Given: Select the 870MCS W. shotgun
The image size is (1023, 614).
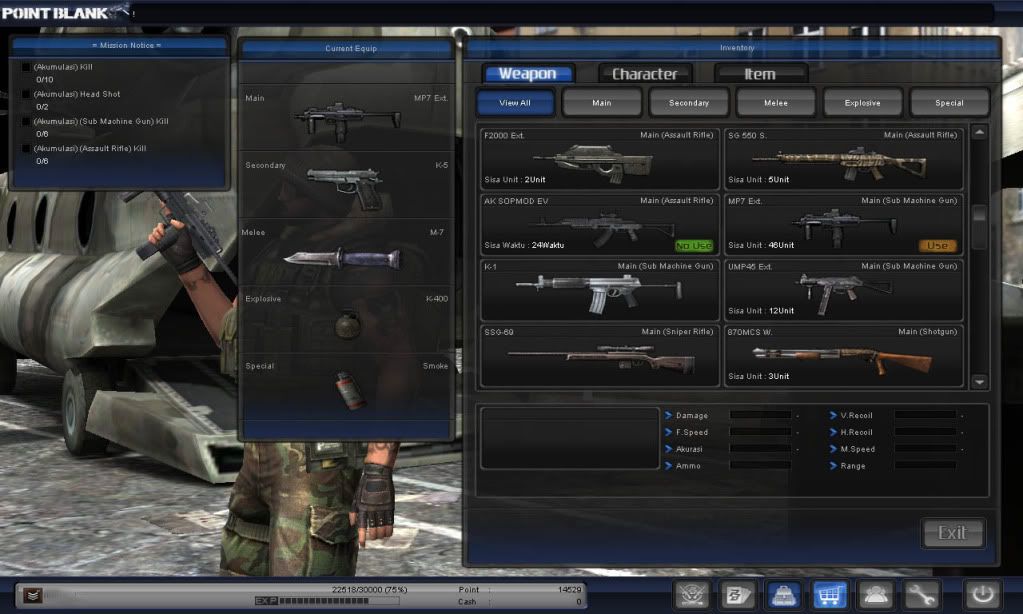Looking at the screenshot, I should click(844, 356).
